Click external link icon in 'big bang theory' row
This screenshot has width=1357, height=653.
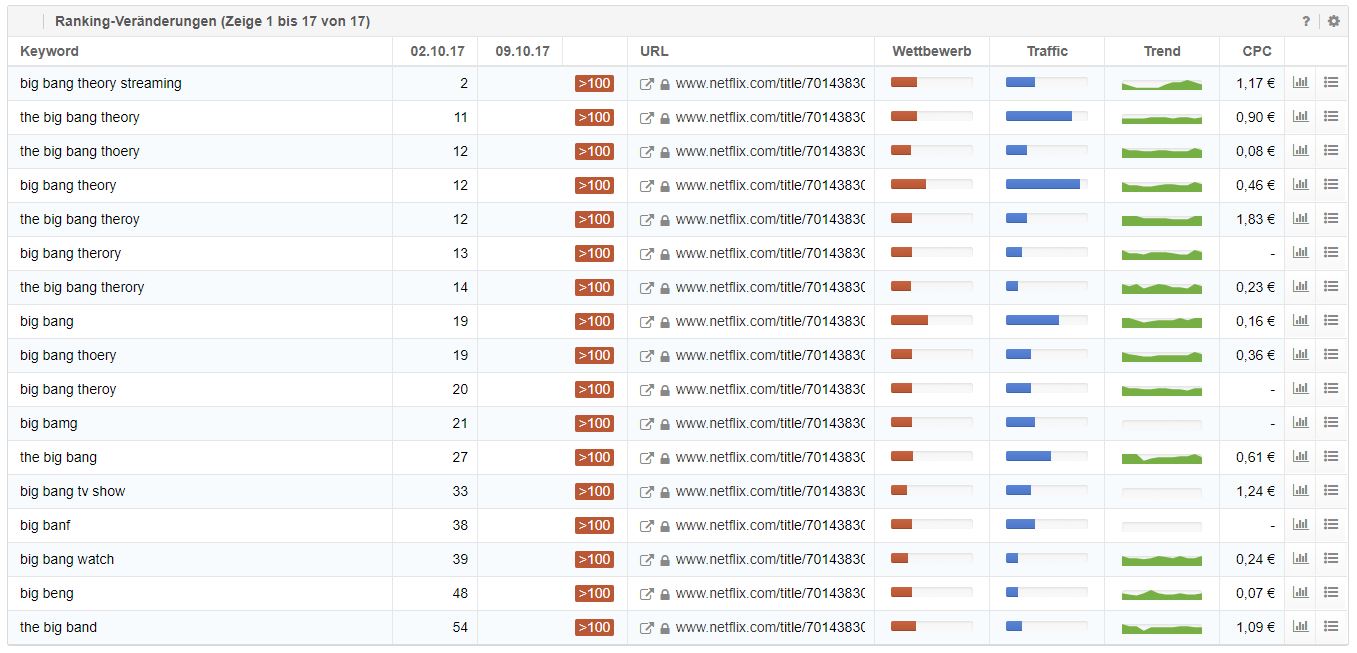coord(647,185)
